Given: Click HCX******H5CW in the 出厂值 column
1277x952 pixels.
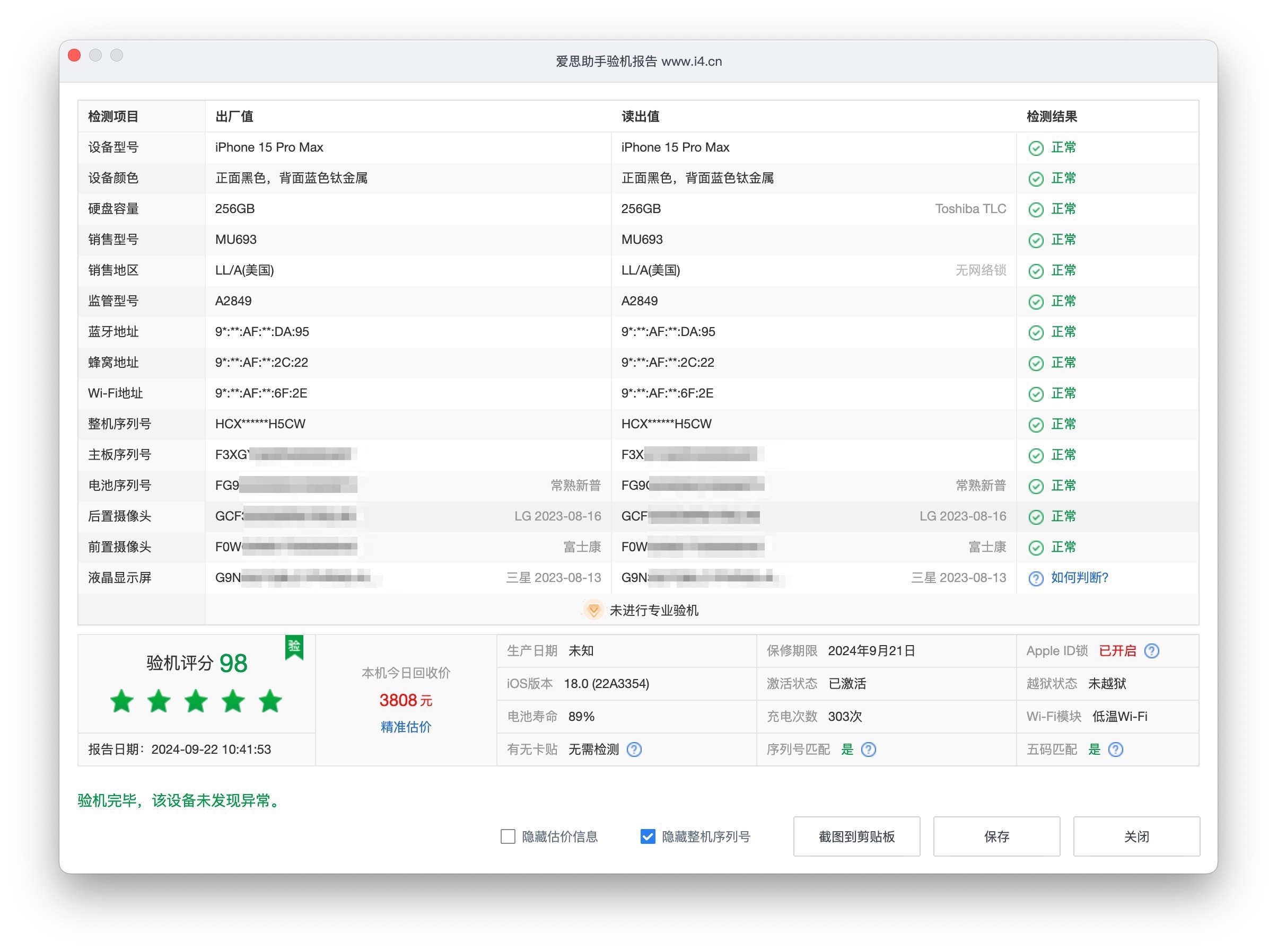Looking at the screenshot, I should pos(260,424).
